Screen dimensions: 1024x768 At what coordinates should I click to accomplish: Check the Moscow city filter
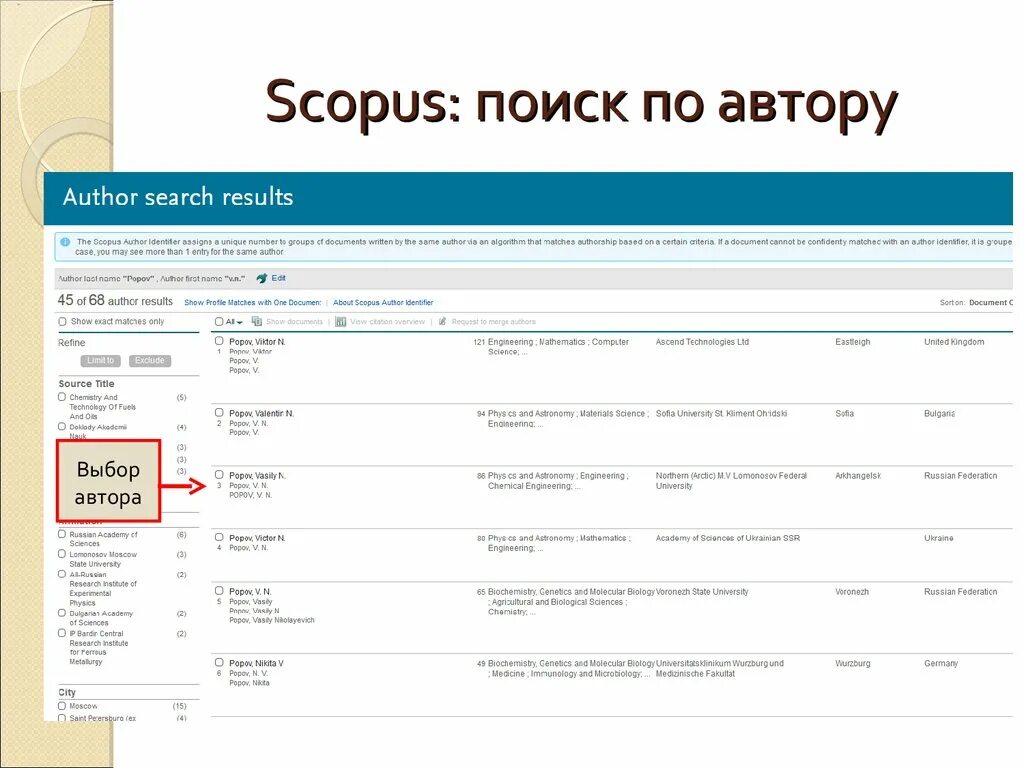[62, 706]
